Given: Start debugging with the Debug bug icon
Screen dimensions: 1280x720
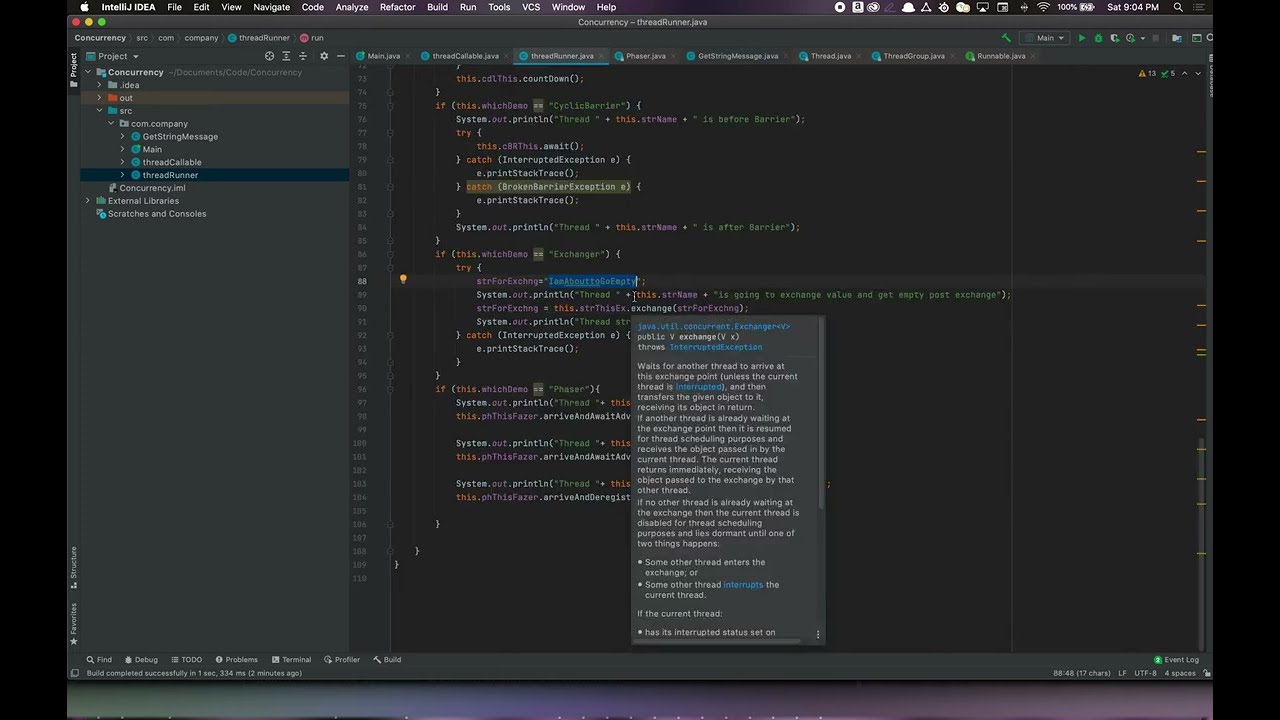Looking at the screenshot, I should [x=1098, y=38].
